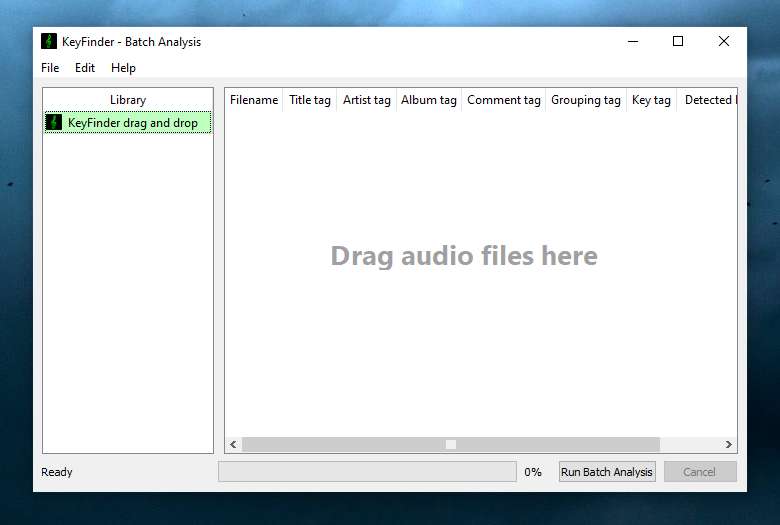Click the Ready status text
Viewport: 780px width, 525px height.
[57, 472]
